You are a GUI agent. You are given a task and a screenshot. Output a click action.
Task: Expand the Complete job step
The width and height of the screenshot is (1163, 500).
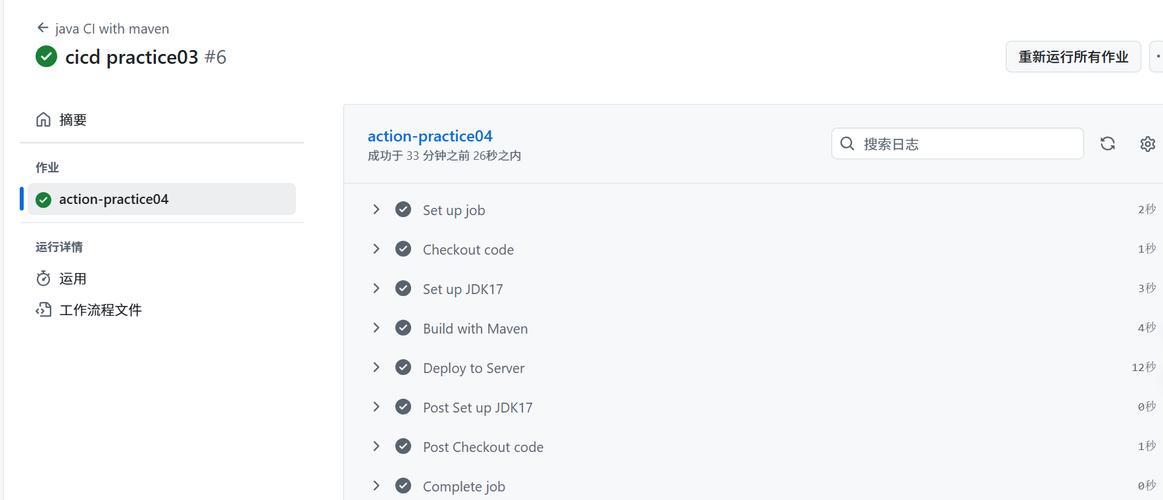click(x=376, y=486)
